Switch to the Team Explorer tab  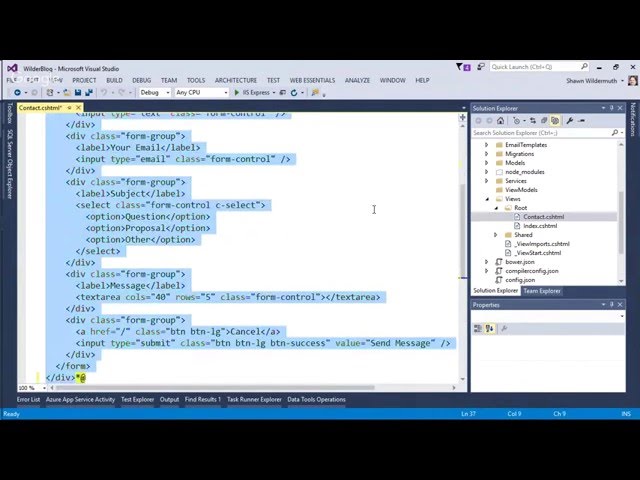pyautogui.click(x=542, y=291)
